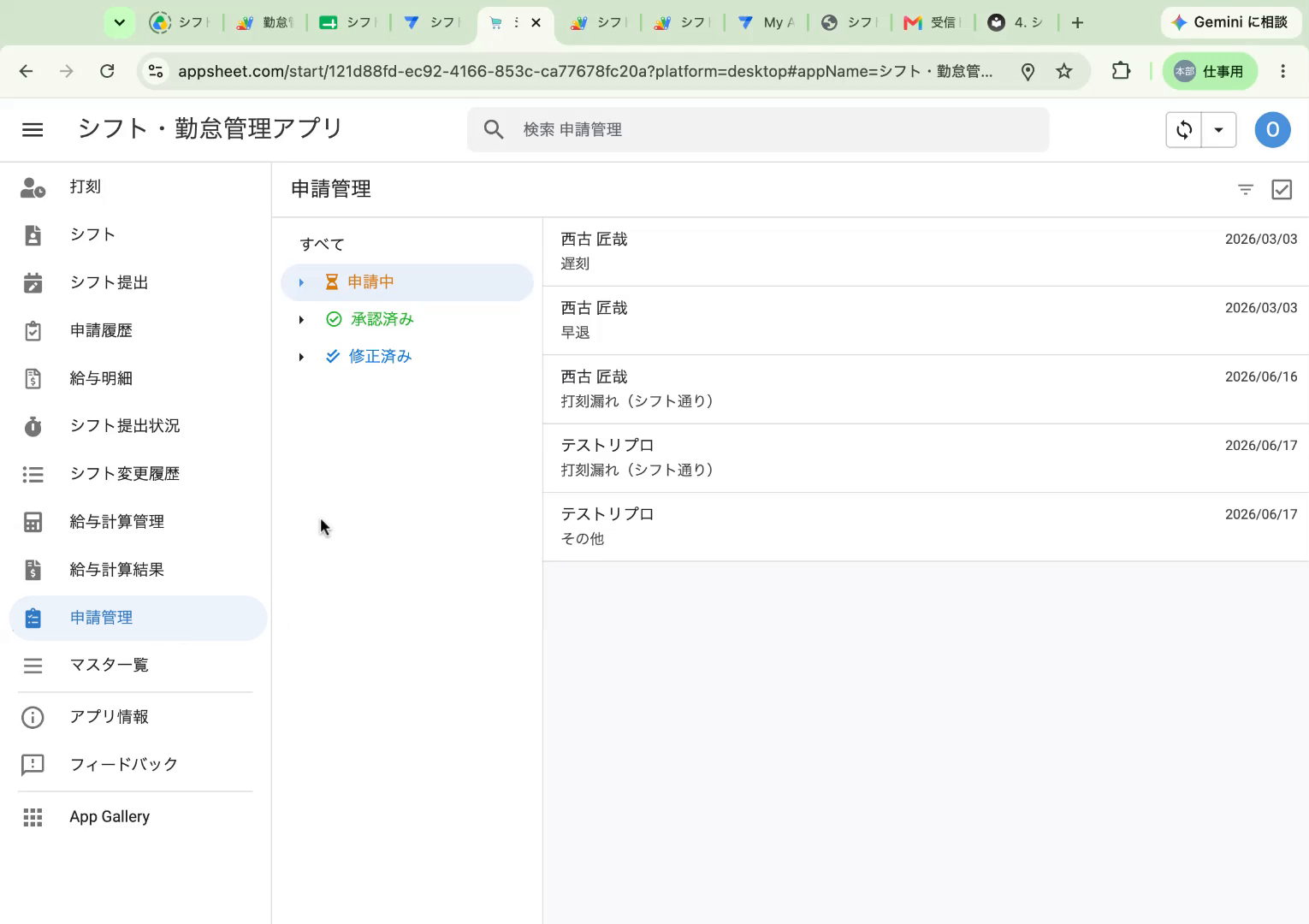Click the browser back button
Screen dimensions: 1309x924
pyautogui.click(x=27, y=71)
